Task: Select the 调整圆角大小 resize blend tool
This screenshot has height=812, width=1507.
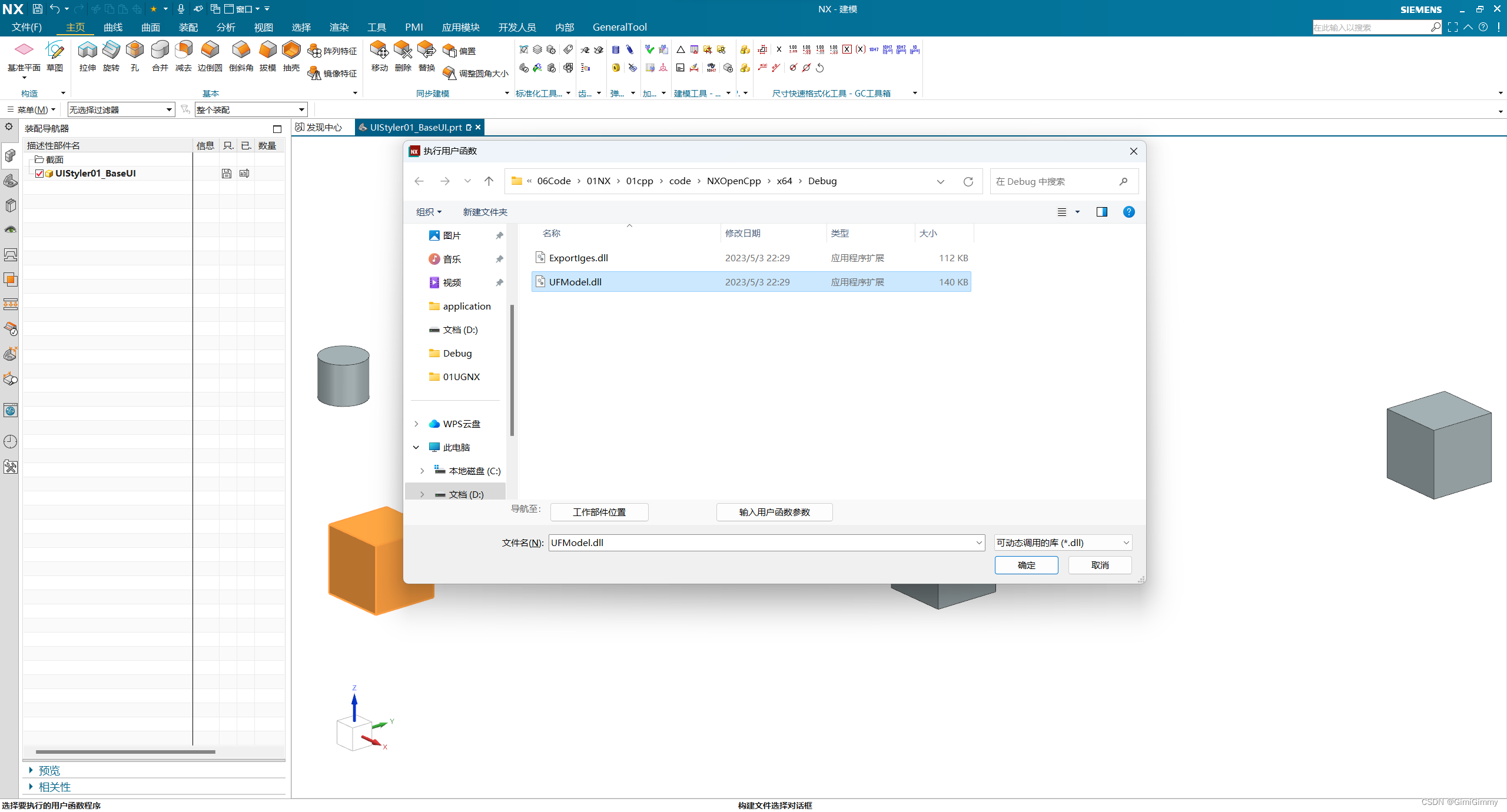Action: pyautogui.click(x=475, y=74)
